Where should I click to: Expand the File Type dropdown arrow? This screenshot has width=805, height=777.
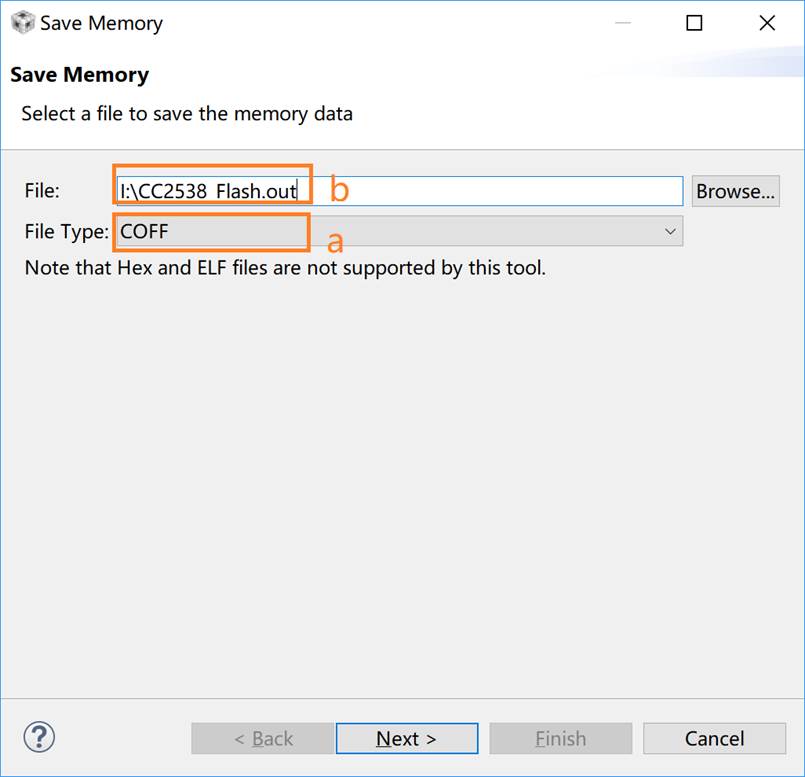pyautogui.click(x=670, y=232)
